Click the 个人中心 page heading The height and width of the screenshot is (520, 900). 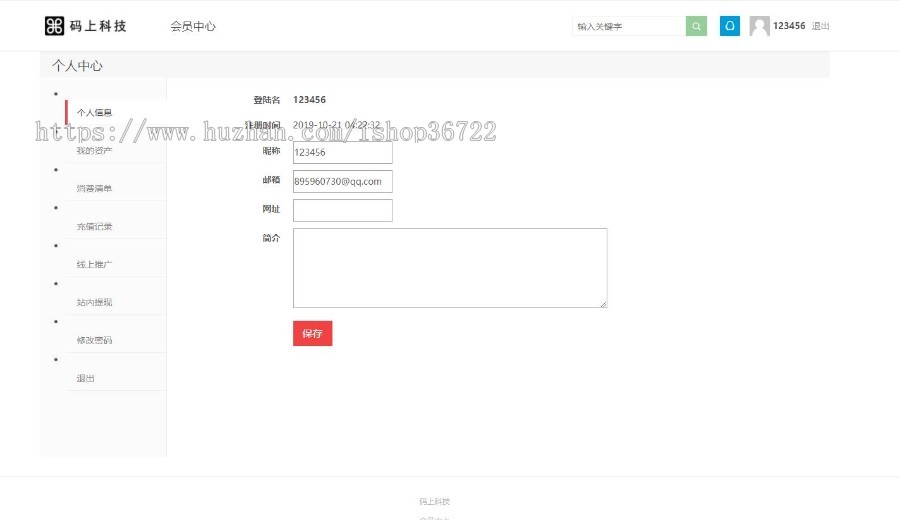click(77, 66)
